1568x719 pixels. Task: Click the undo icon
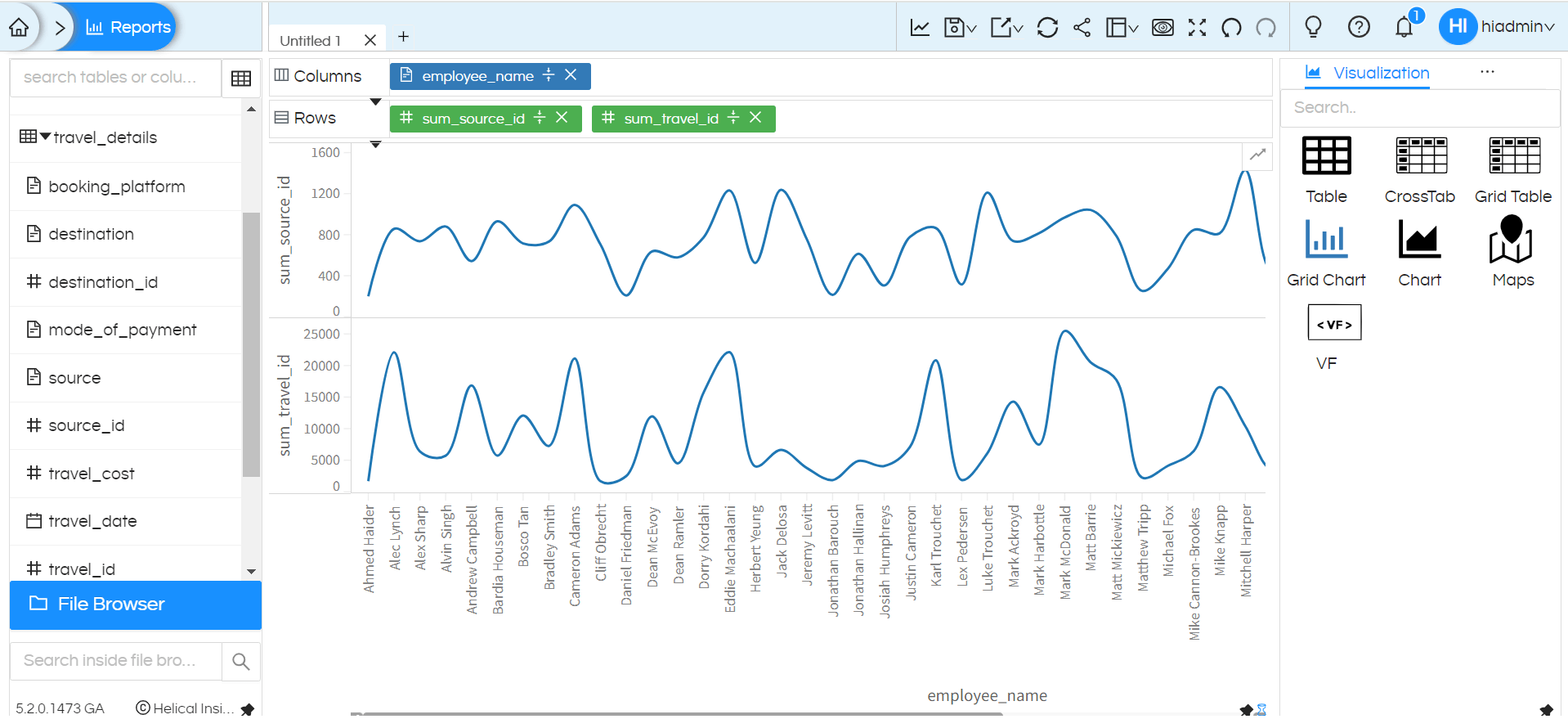(1231, 27)
